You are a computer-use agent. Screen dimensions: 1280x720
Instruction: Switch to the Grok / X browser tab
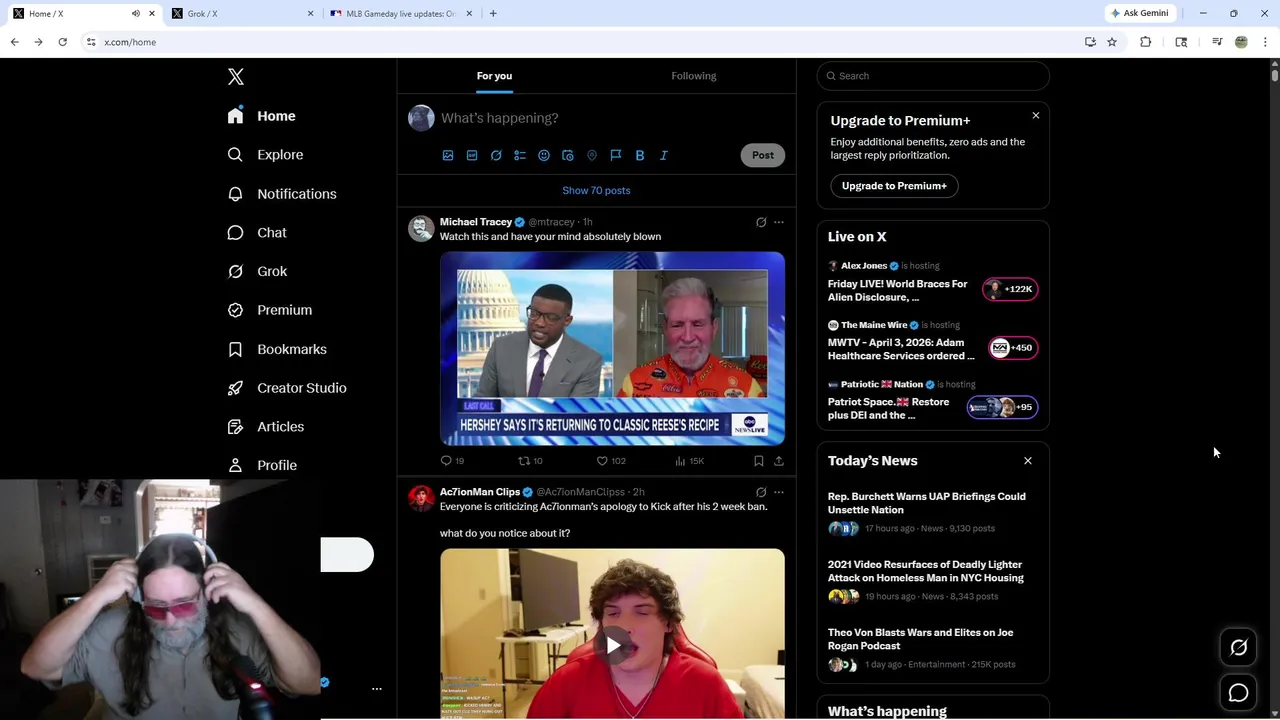[x=243, y=13]
